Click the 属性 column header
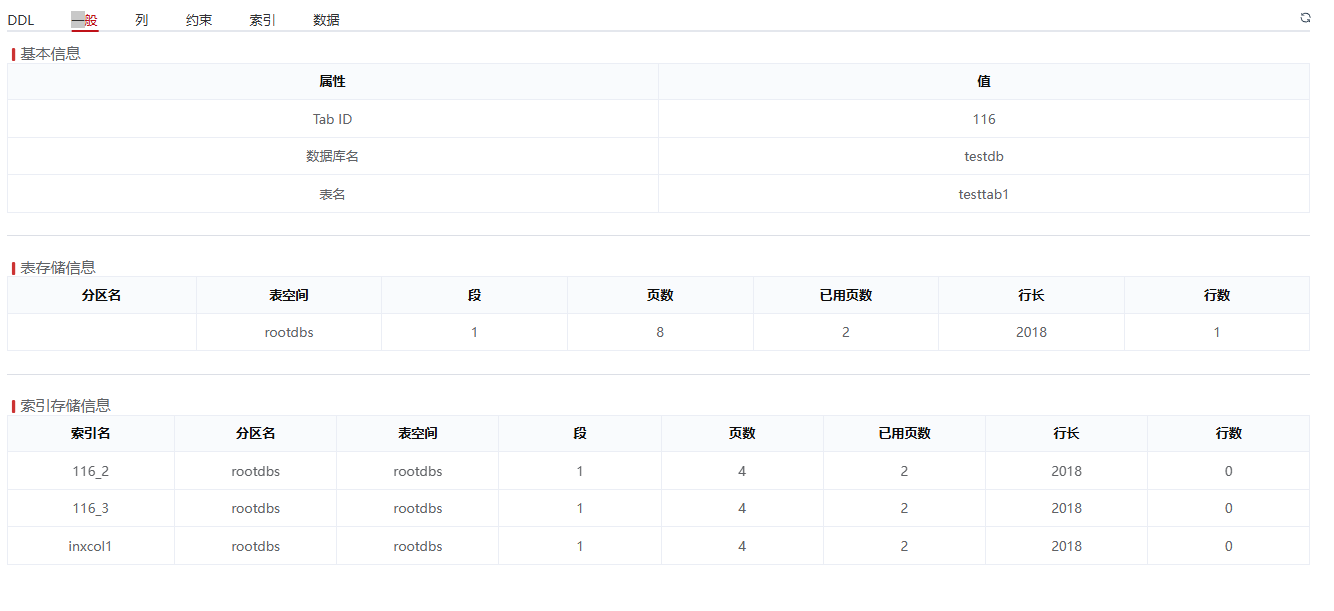This screenshot has height=611, width=1334. [x=332, y=82]
